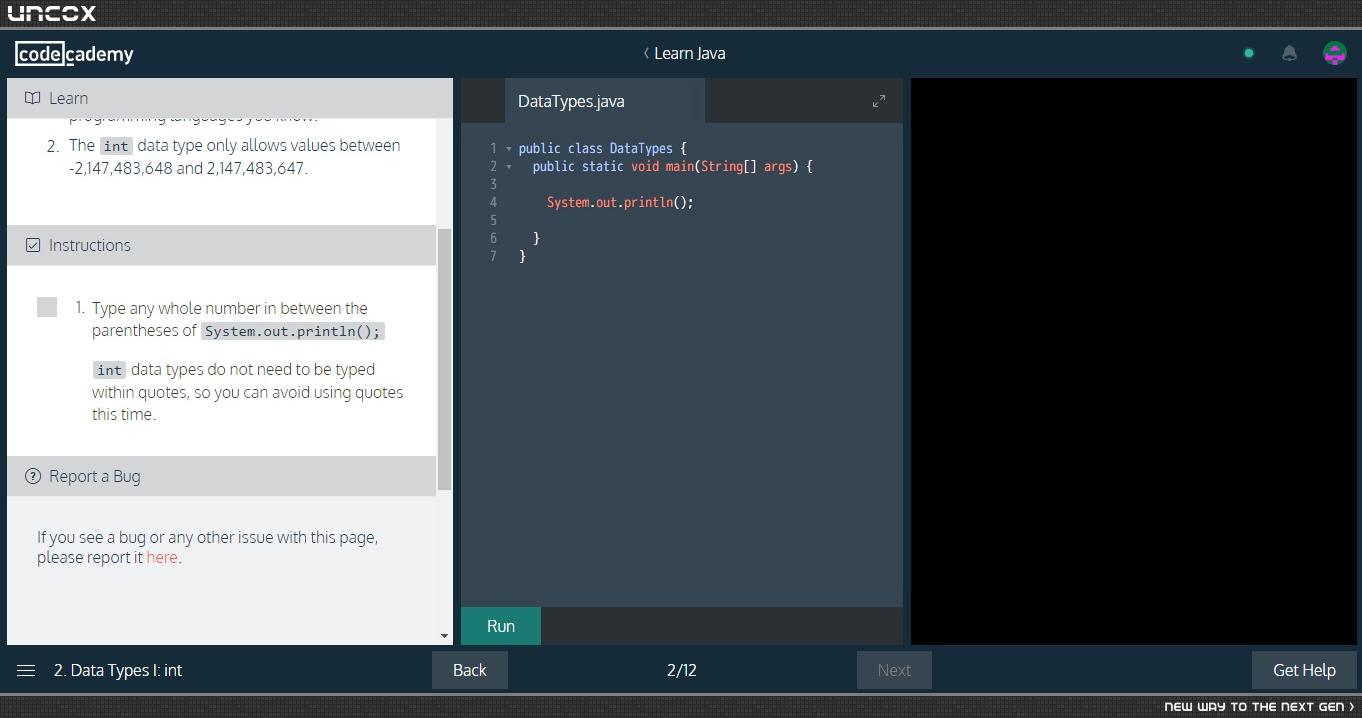Expand the code editor to fullscreen
The height and width of the screenshot is (718, 1362).
(879, 101)
